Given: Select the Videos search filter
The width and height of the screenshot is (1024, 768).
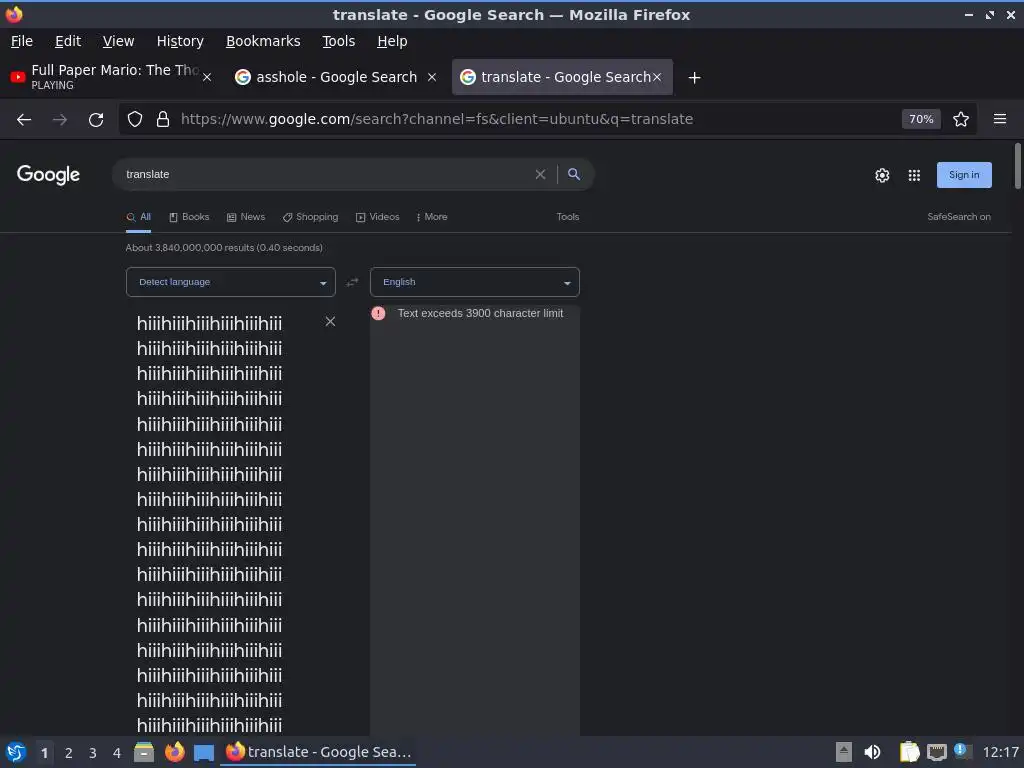Looking at the screenshot, I should [x=377, y=217].
